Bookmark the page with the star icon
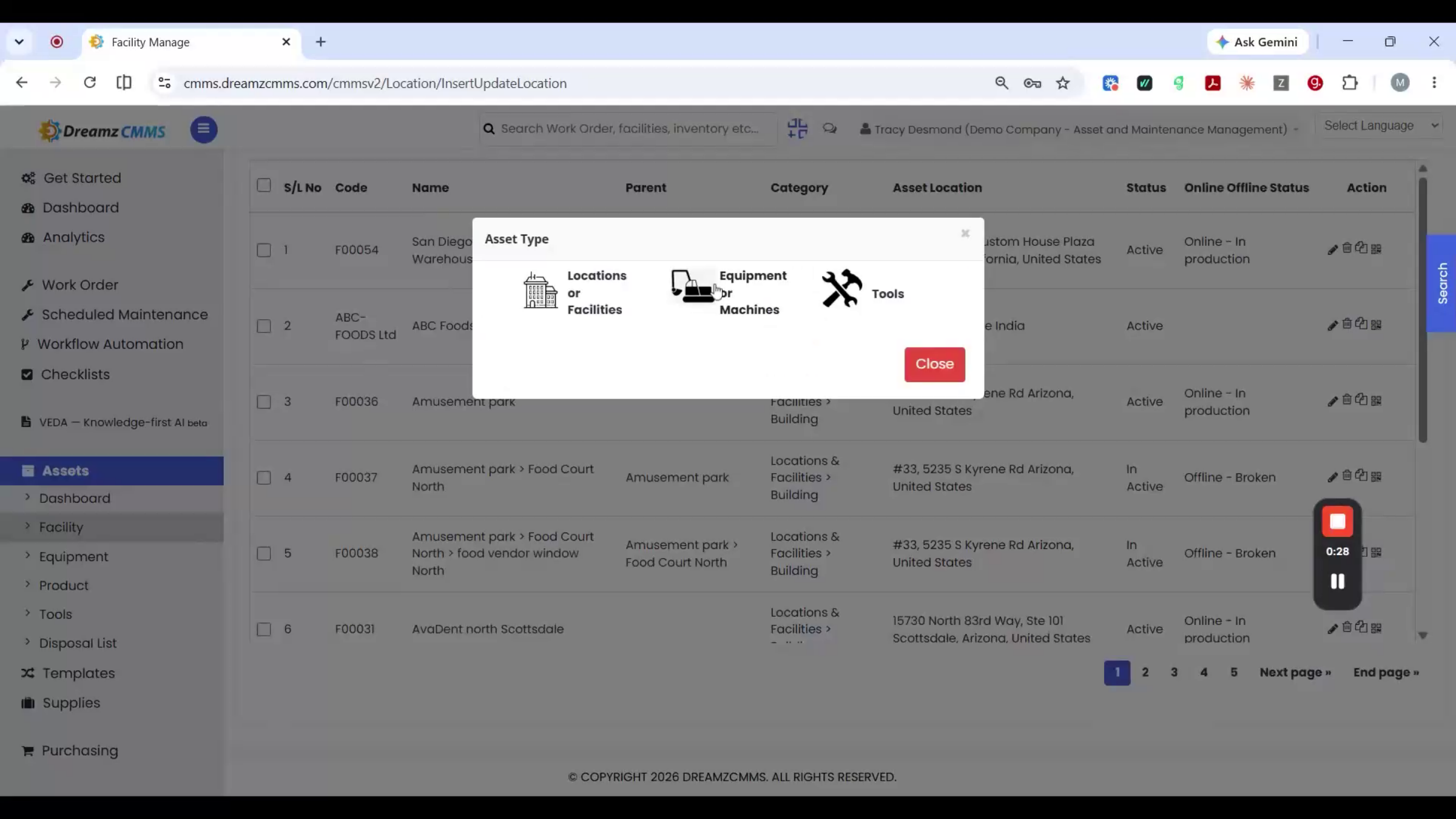Viewport: 1456px width, 819px height. coord(1062,83)
